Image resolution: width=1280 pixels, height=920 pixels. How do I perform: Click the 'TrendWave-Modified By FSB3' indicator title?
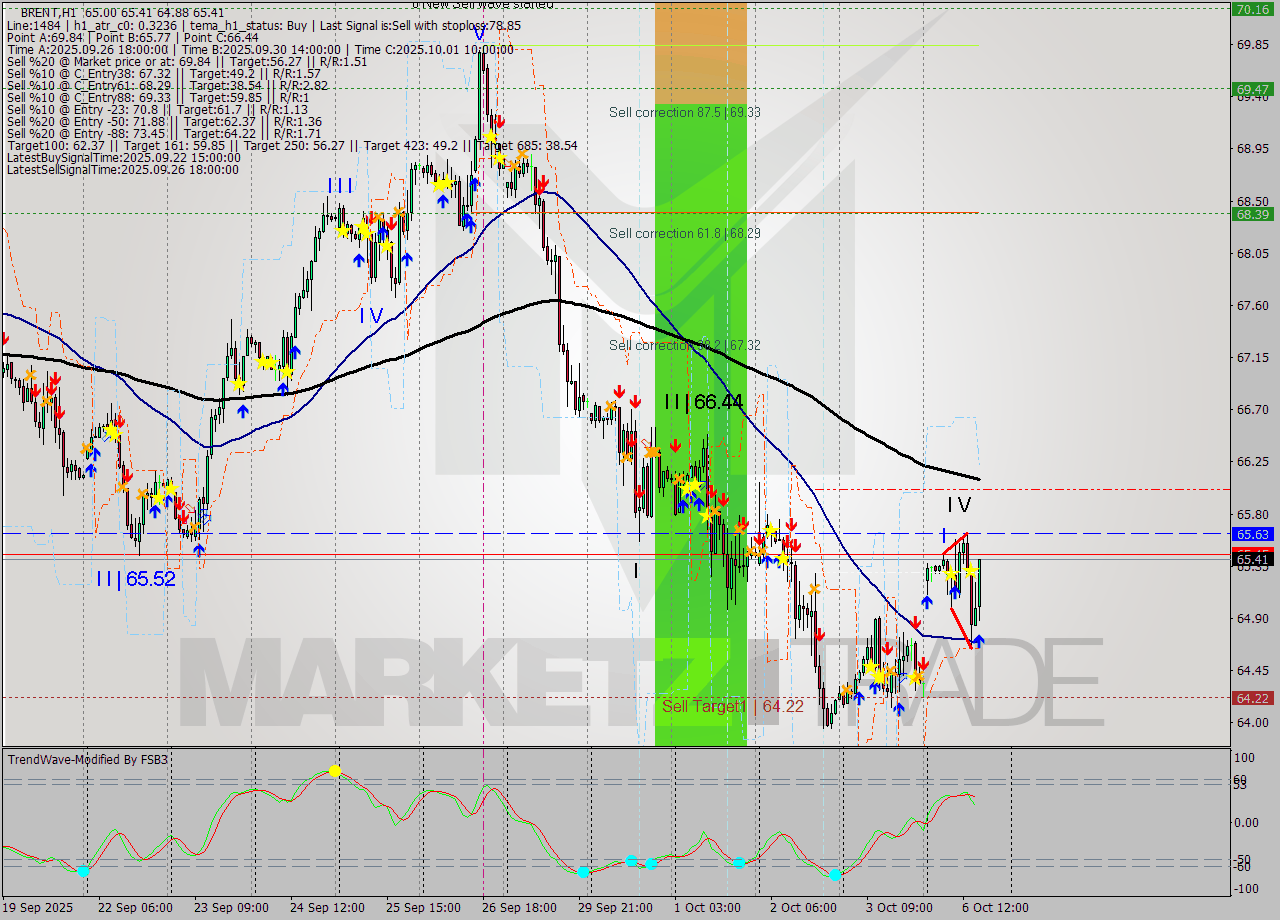click(88, 760)
